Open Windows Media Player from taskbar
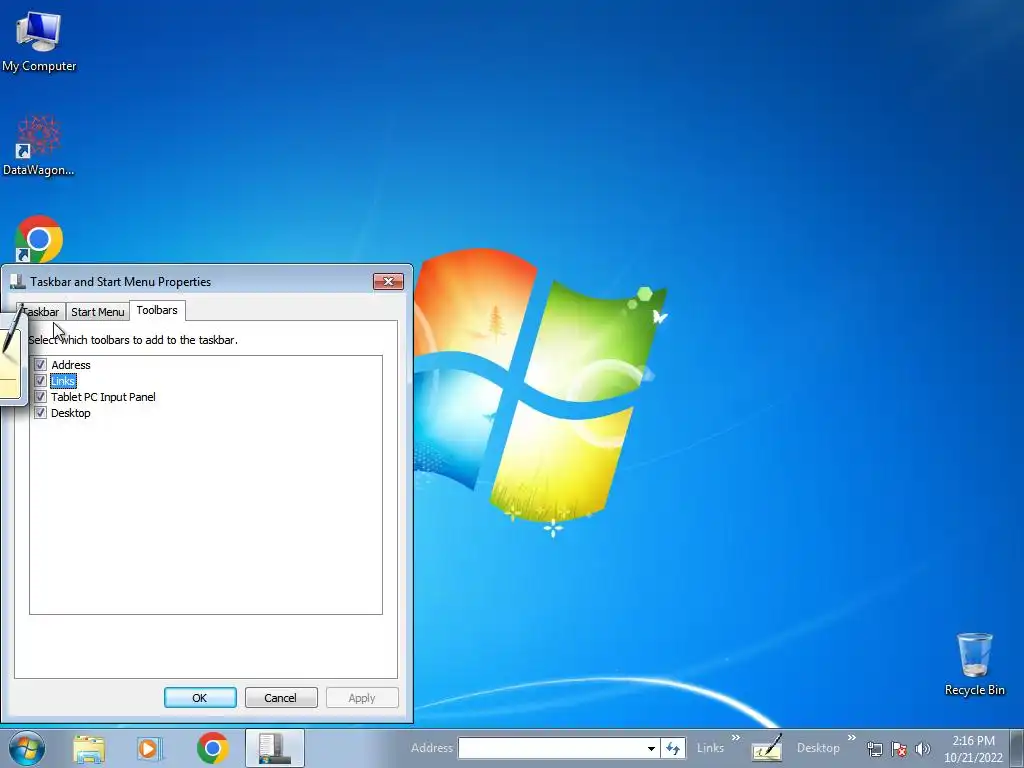This screenshot has width=1024, height=768. tap(150, 748)
